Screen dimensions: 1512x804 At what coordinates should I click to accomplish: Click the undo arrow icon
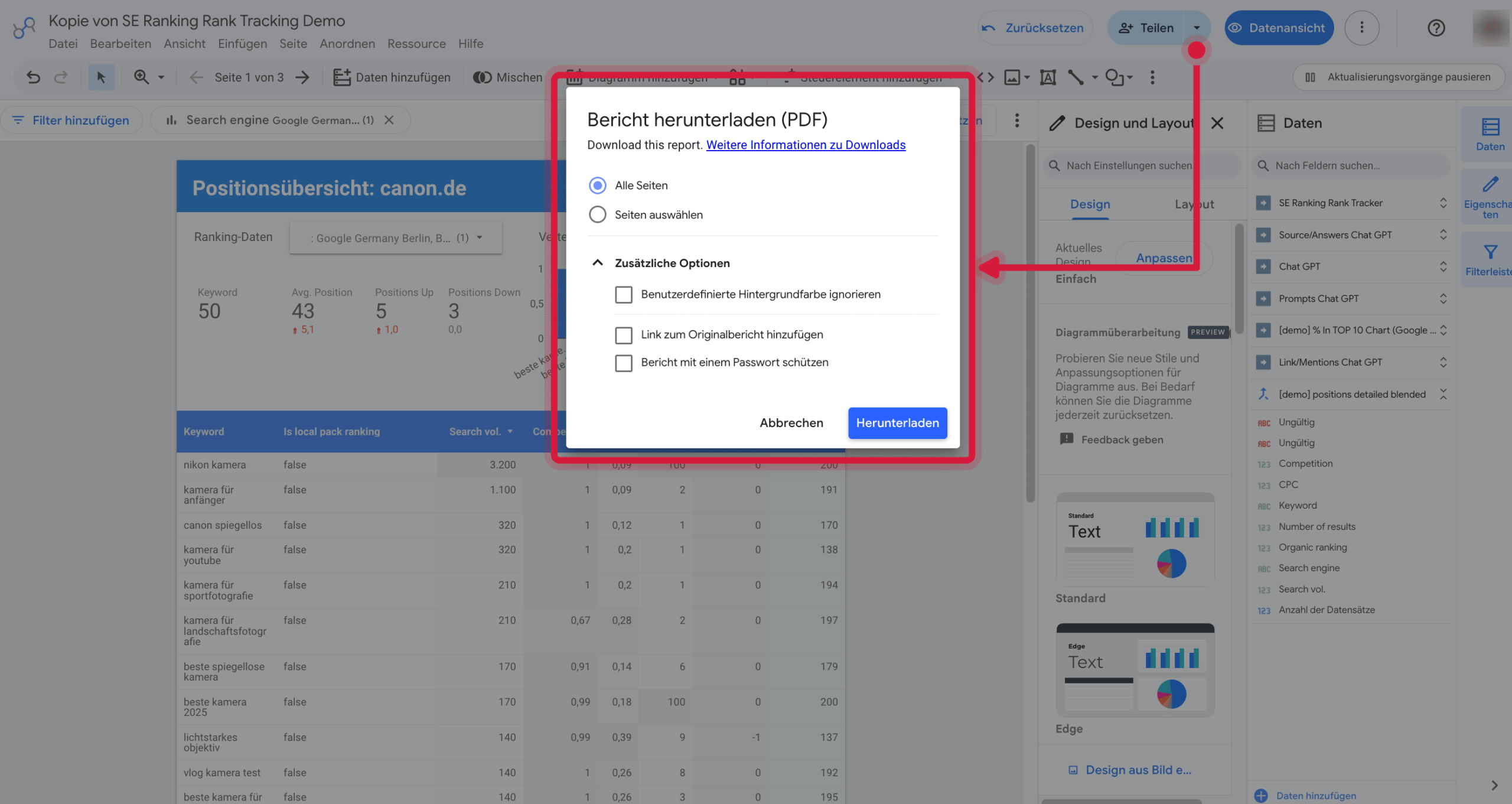point(33,77)
